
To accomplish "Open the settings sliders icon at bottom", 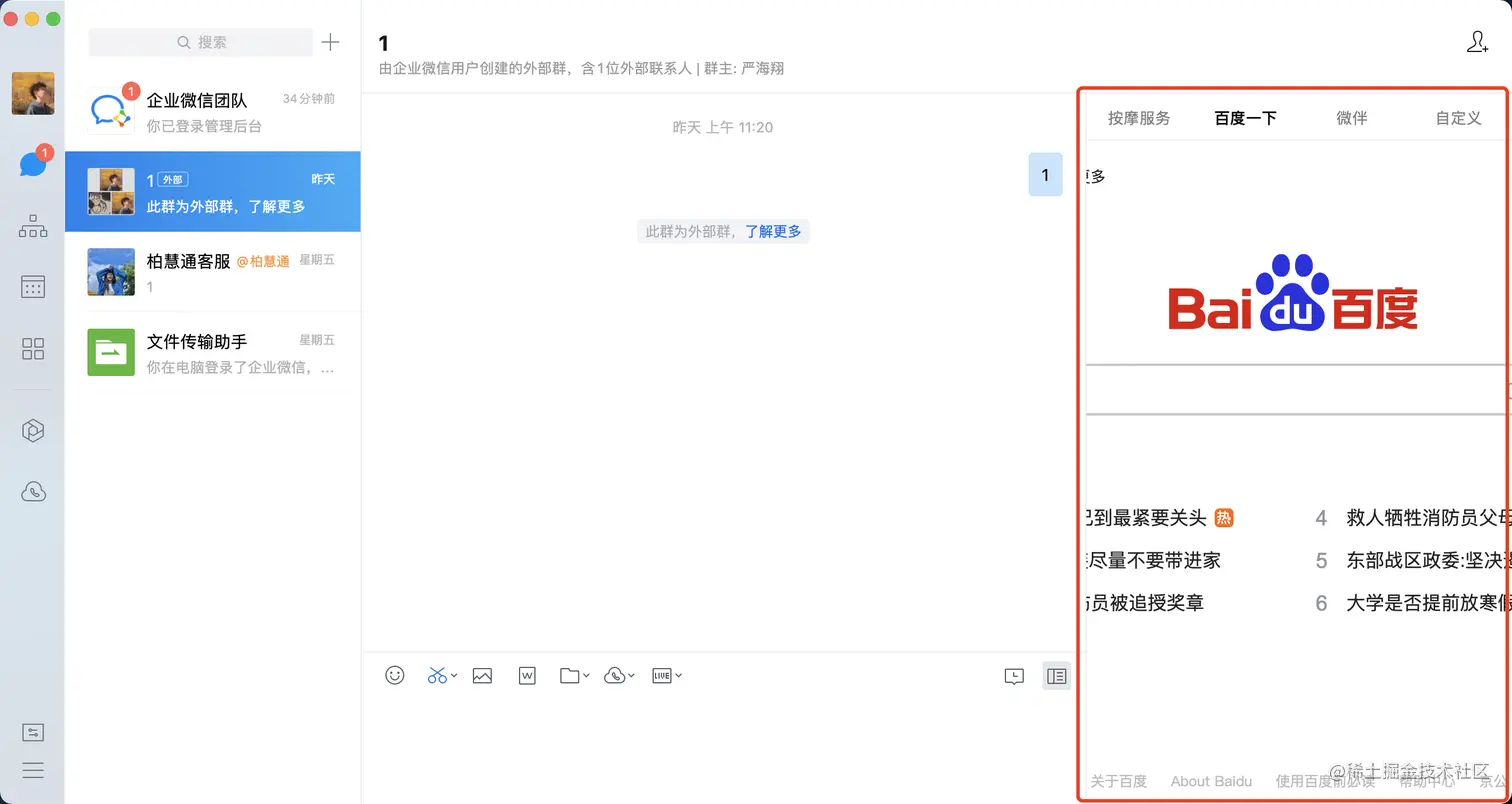I will tap(33, 733).
